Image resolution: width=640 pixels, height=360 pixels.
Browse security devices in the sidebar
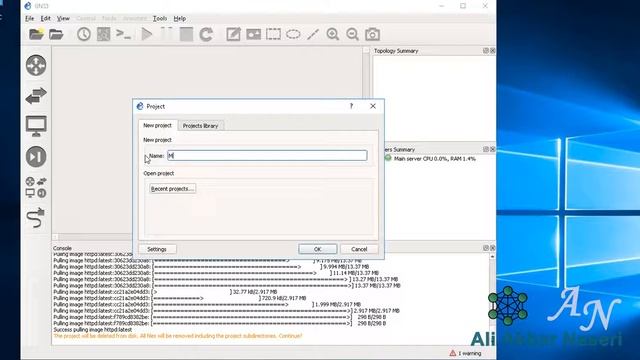(x=36, y=156)
